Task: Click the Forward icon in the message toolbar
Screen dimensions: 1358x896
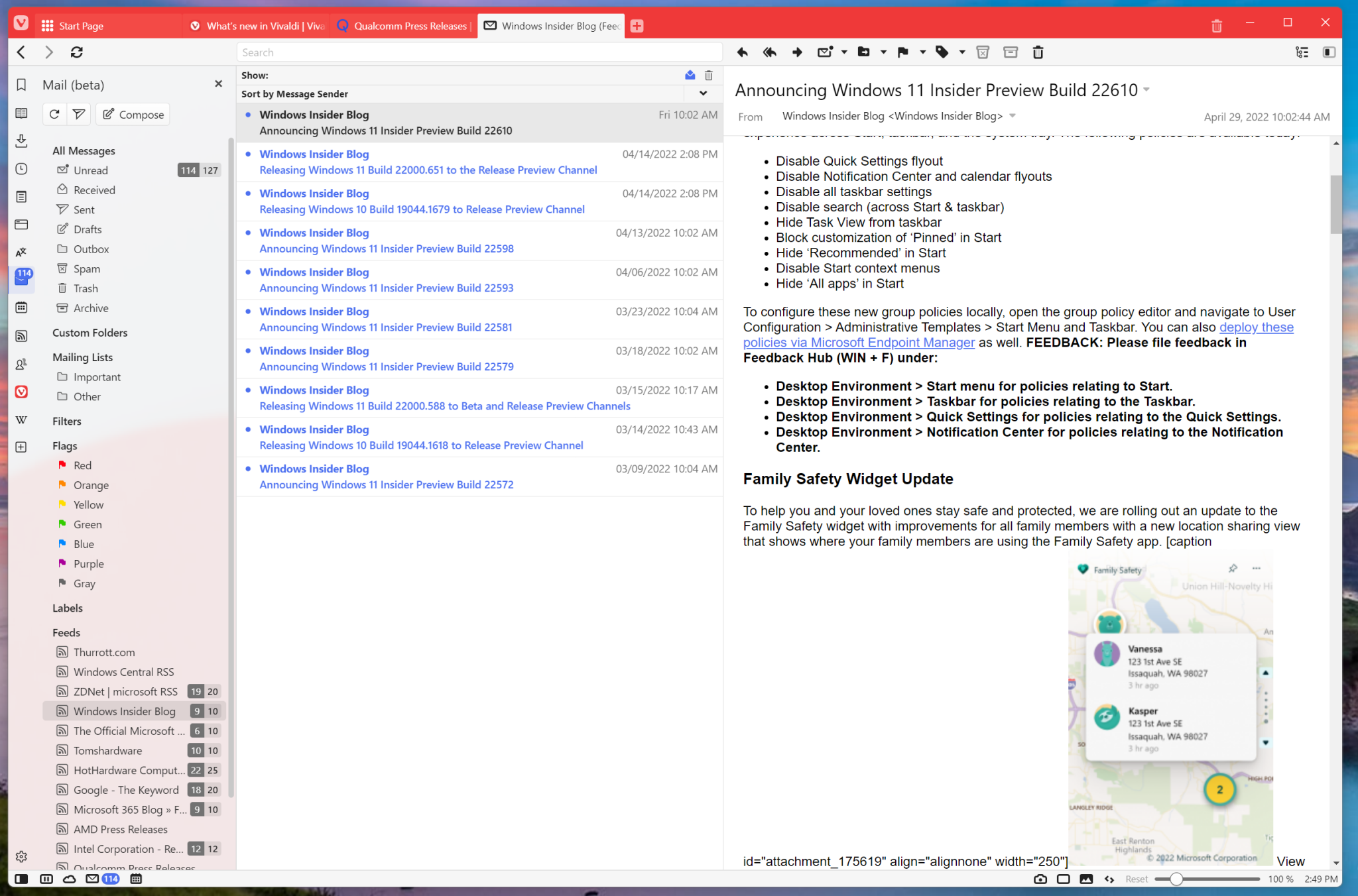Action: 796,52
